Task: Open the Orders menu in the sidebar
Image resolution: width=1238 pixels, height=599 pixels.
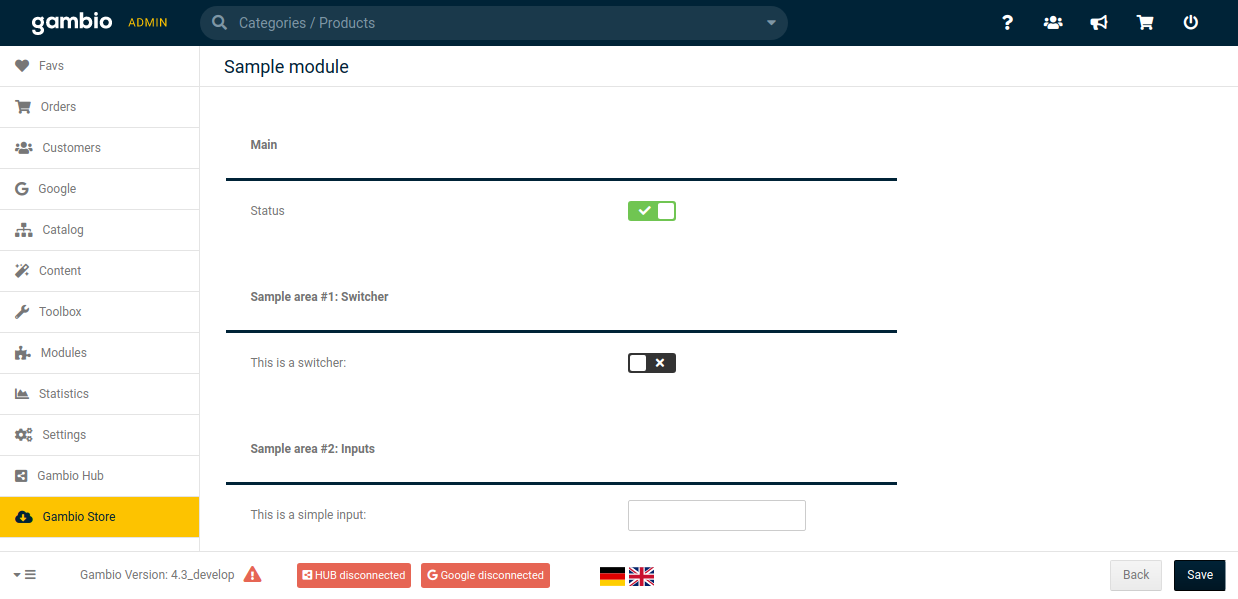Action: click(x=58, y=107)
